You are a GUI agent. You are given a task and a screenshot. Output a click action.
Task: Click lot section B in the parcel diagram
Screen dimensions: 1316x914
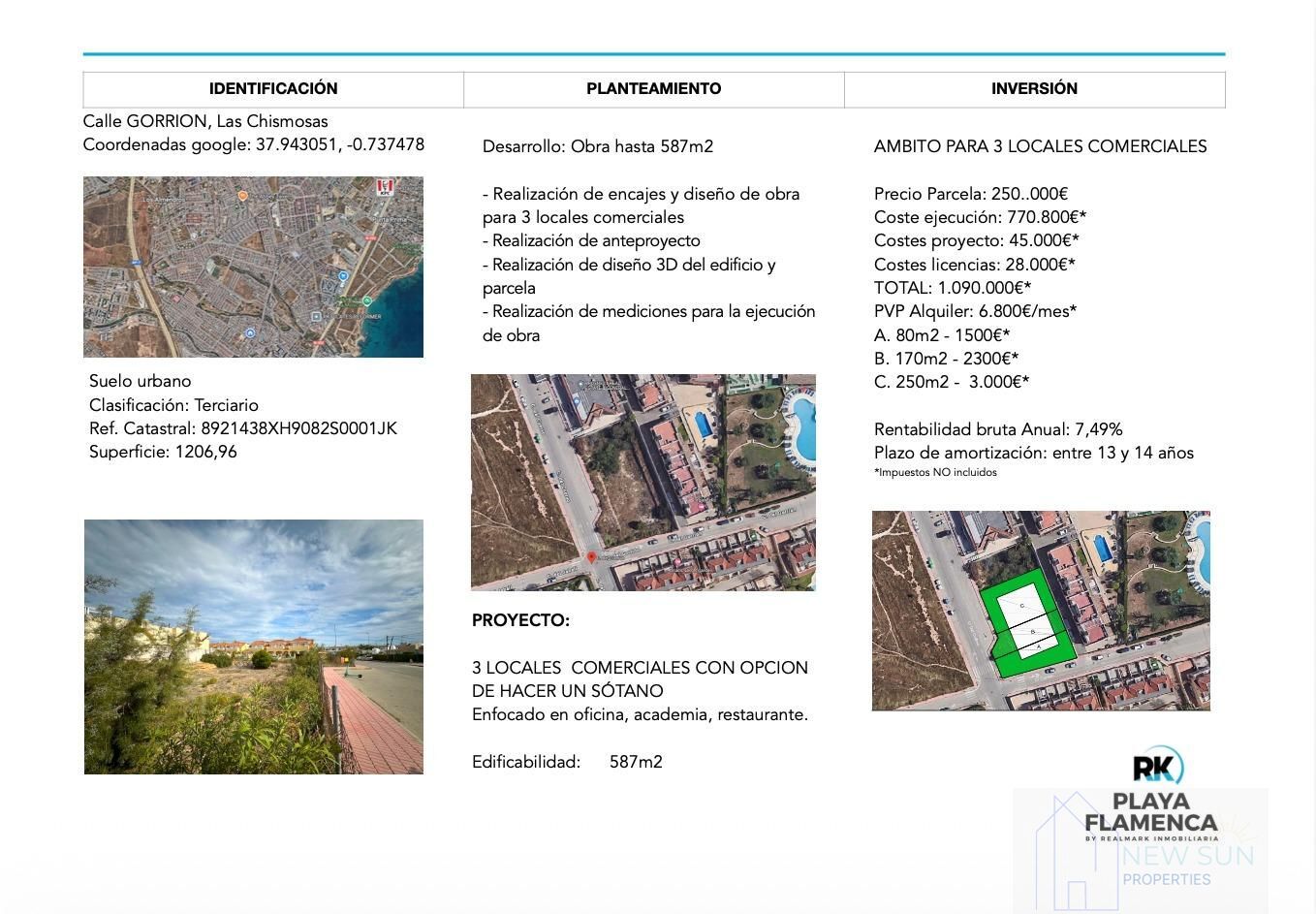[1032, 631]
